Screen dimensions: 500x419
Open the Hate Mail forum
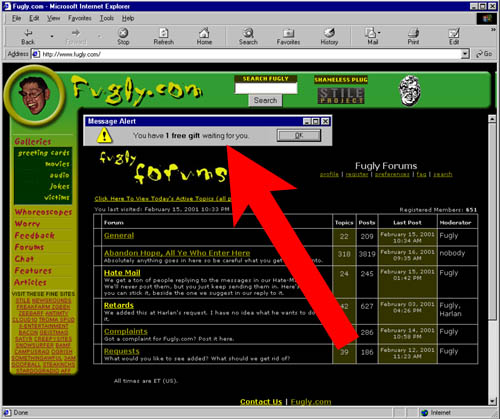point(122,273)
